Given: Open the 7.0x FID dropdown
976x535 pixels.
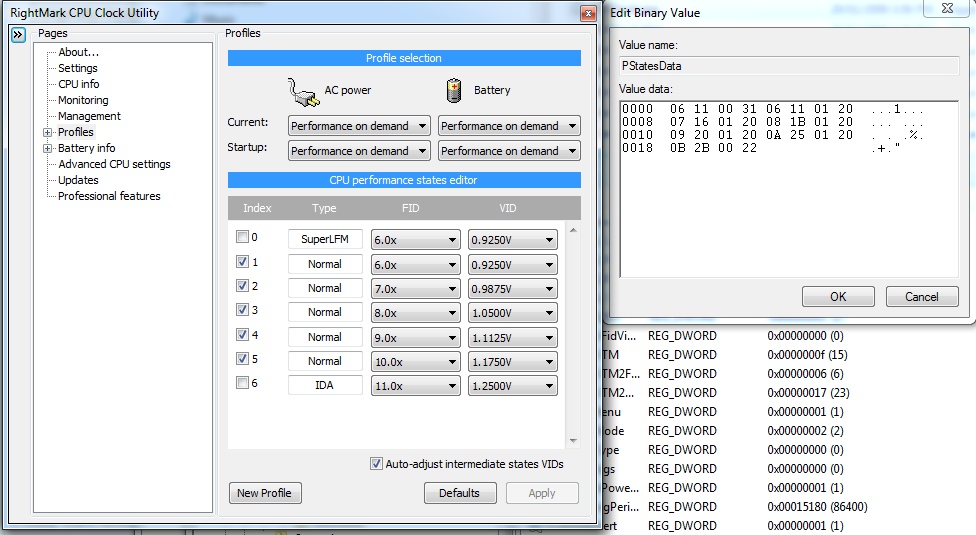Looking at the screenshot, I should click(x=415, y=289).
